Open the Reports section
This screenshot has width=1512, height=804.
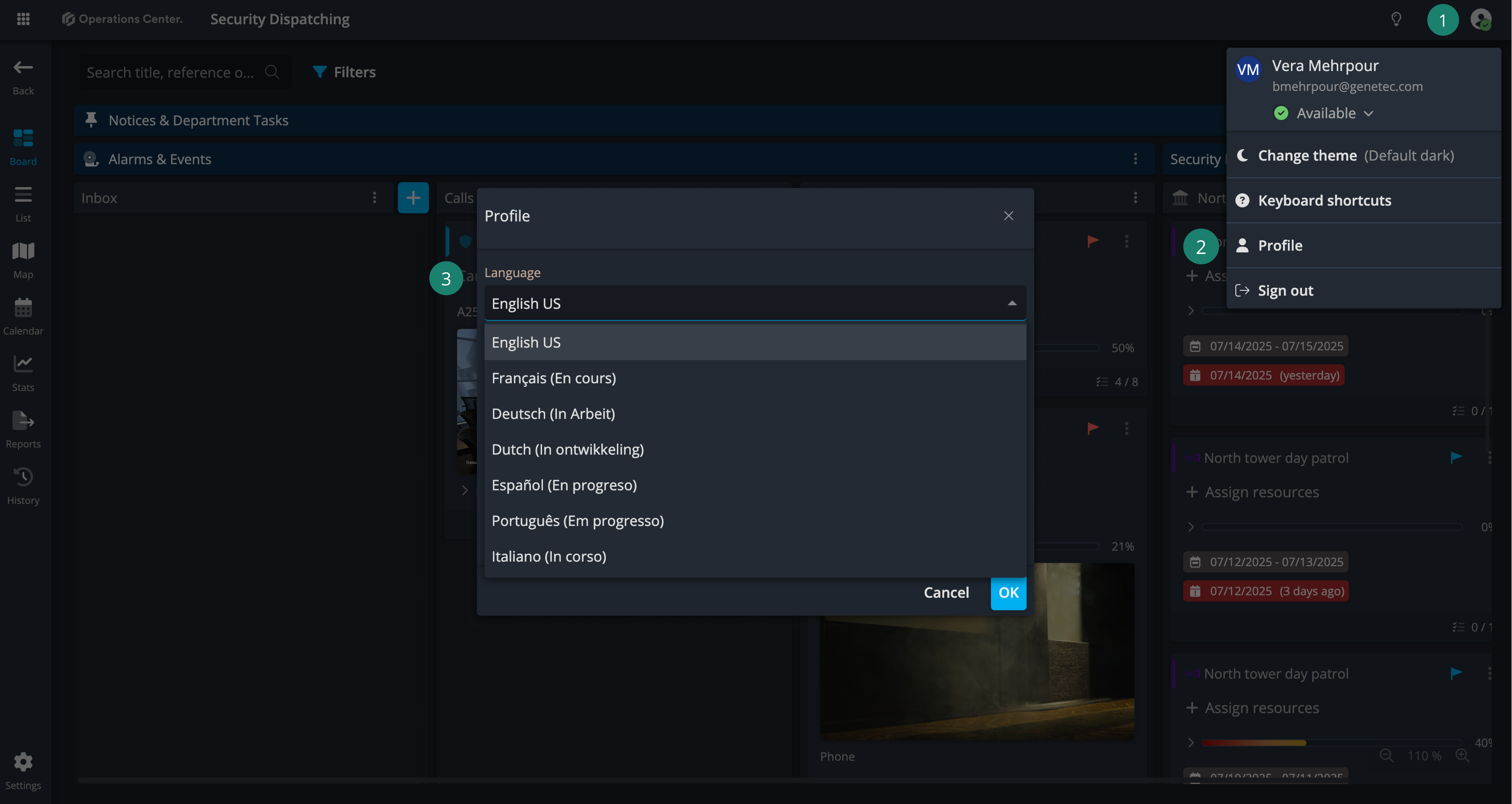click(23, 430)
